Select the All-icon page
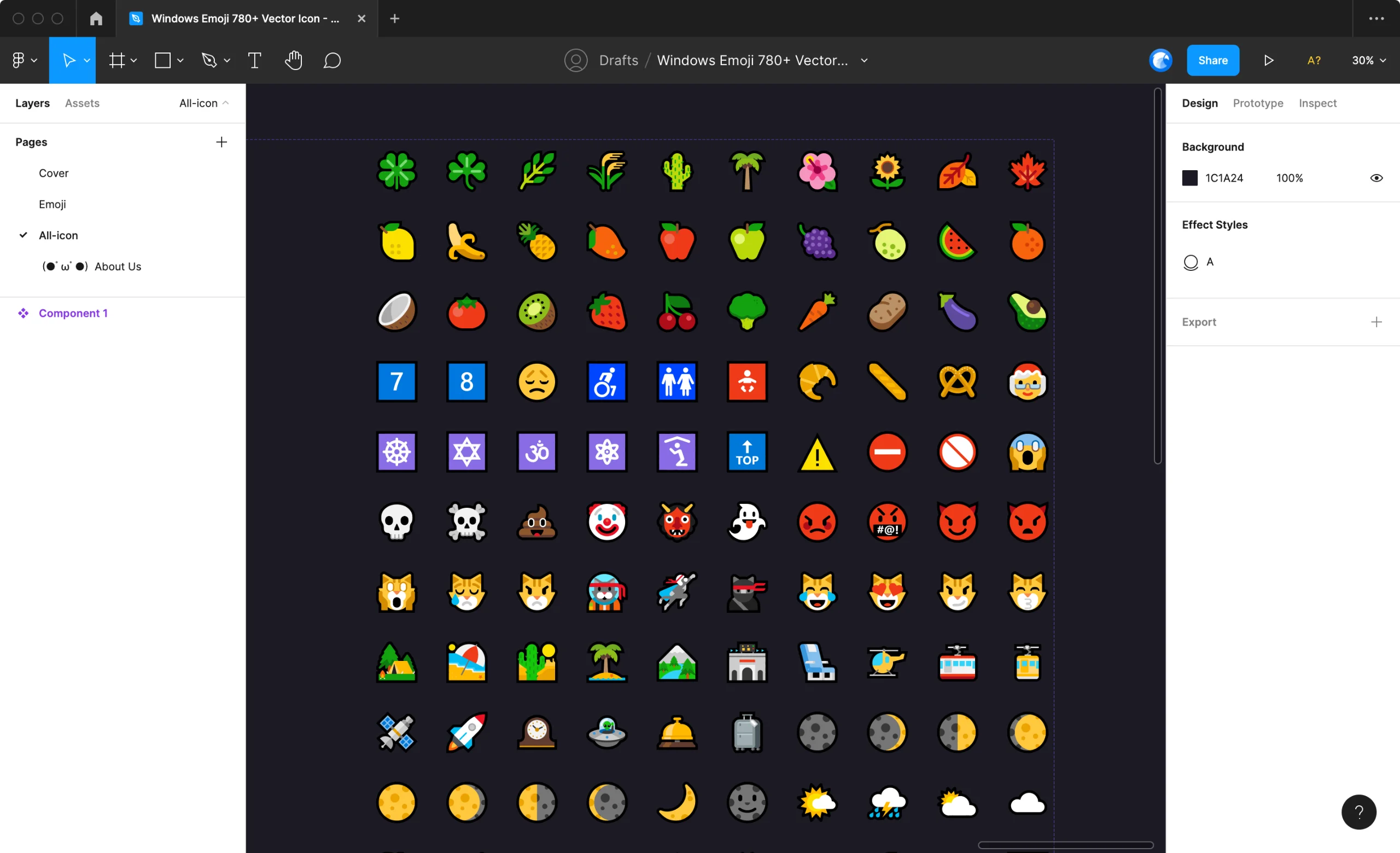Screen dimensions: 1400x853 tap(58, 235)
